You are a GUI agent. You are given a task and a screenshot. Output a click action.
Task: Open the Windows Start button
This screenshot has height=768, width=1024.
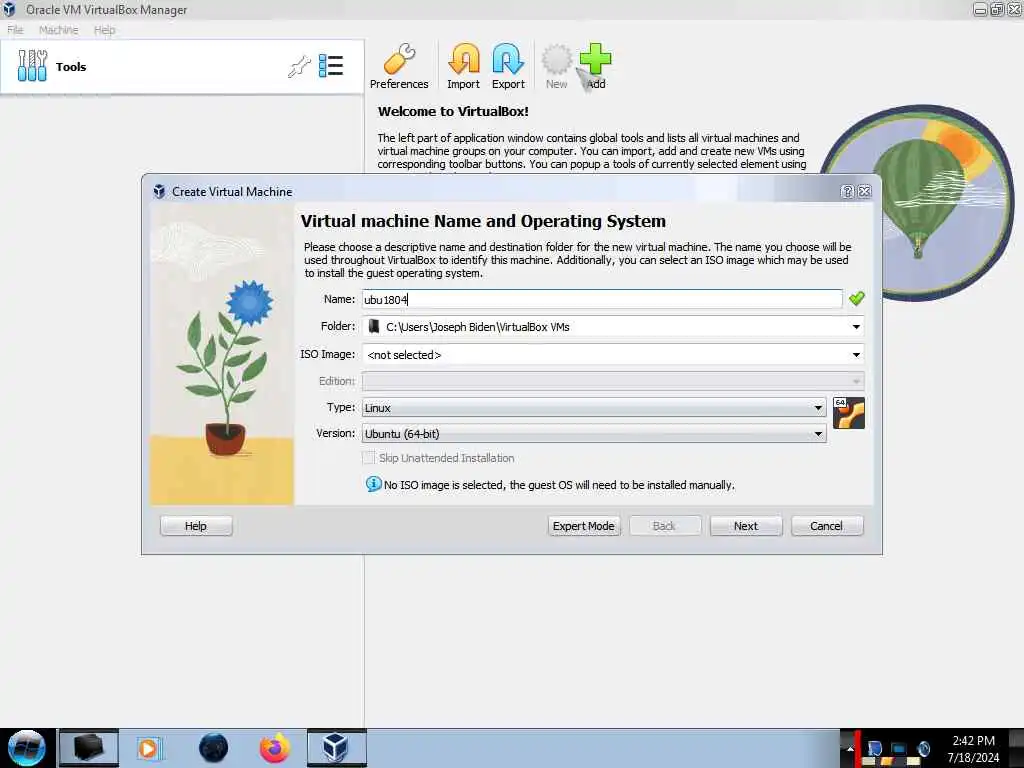click(27, 748)
